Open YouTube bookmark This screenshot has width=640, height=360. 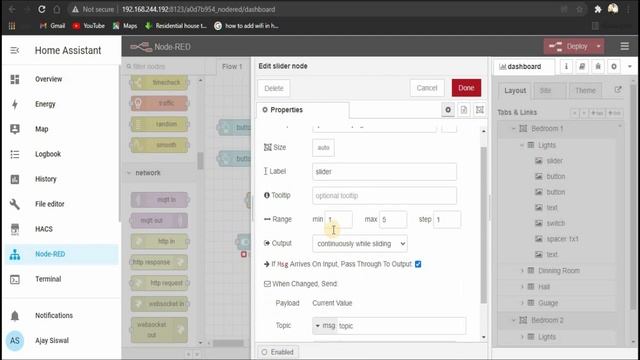coord(89,26)
